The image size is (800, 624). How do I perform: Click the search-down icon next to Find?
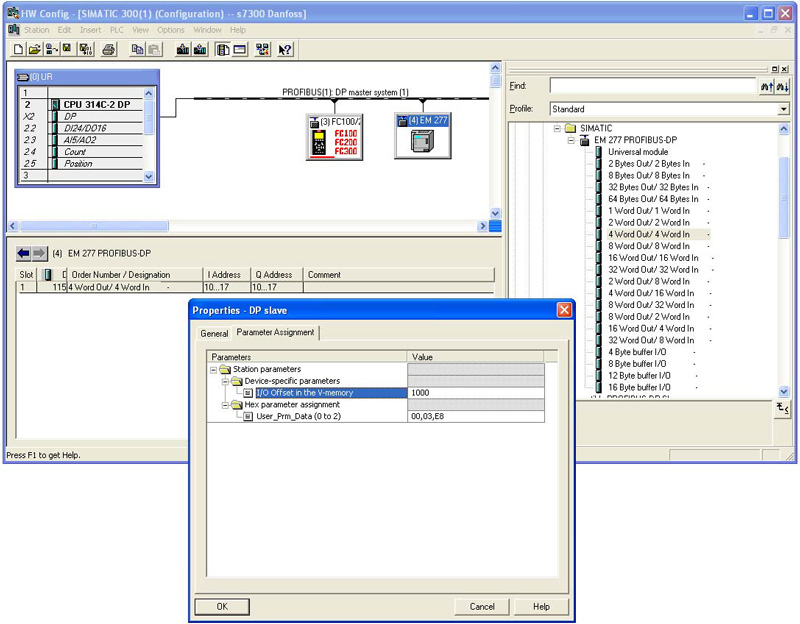[782, 87]
